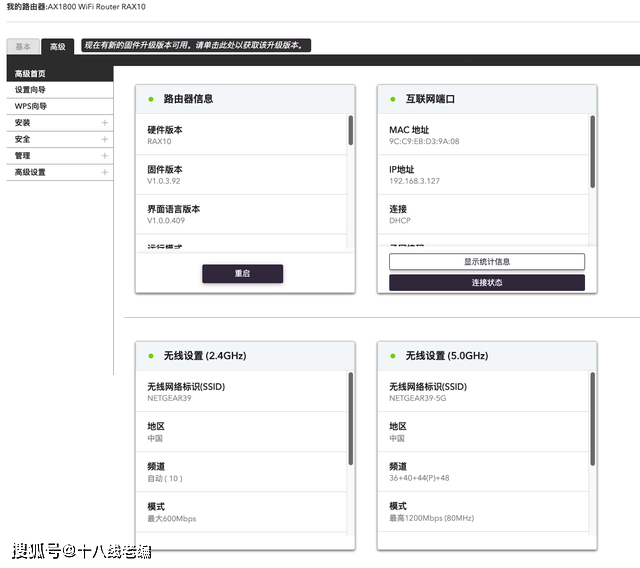Image resolution: width=640 pixels, height=568 pixels.
Task: Expand the 高级设置 menu plus icon
Action: tap(104, 172)
